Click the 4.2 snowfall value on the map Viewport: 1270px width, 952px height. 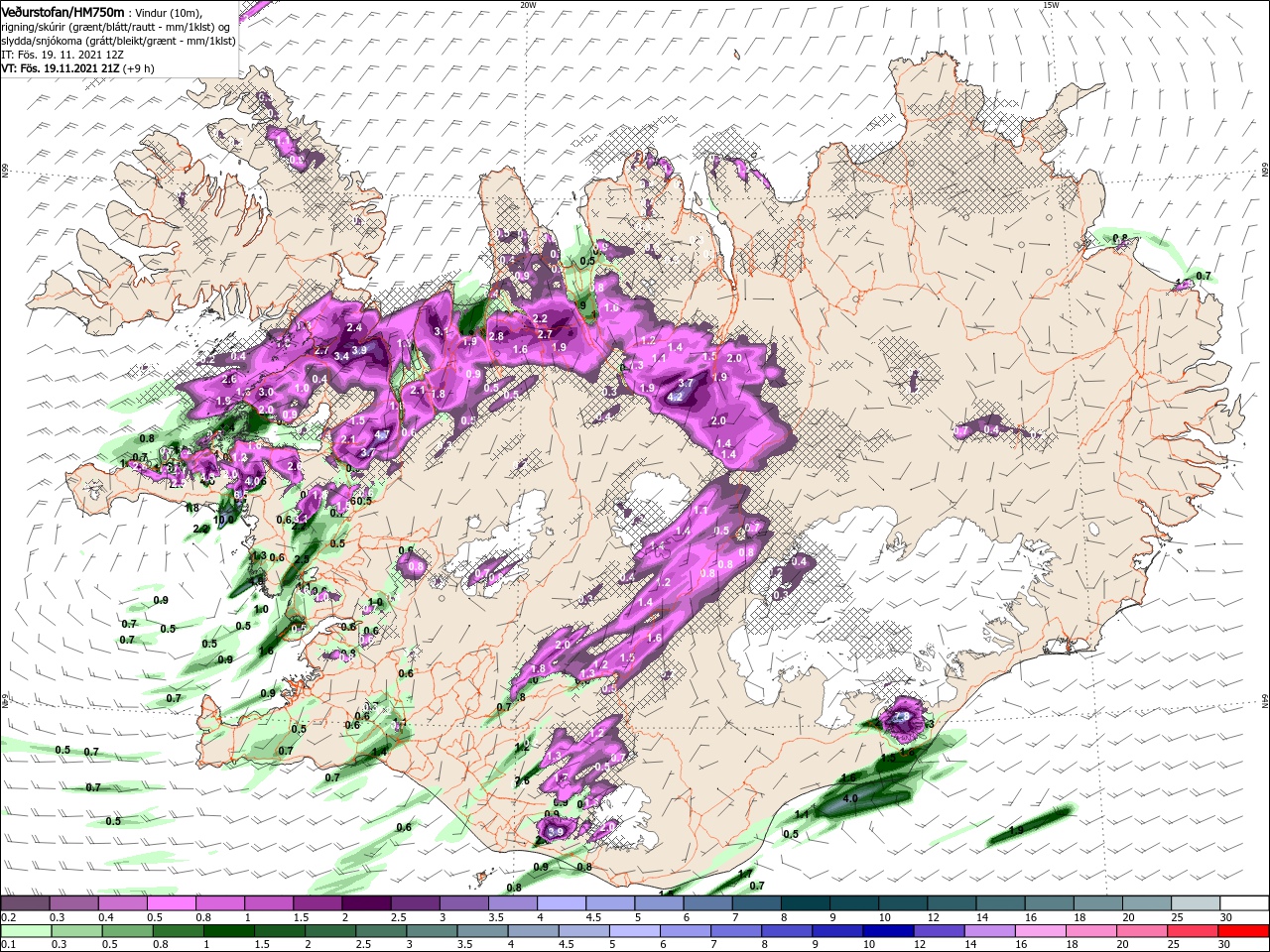point(677,396)
